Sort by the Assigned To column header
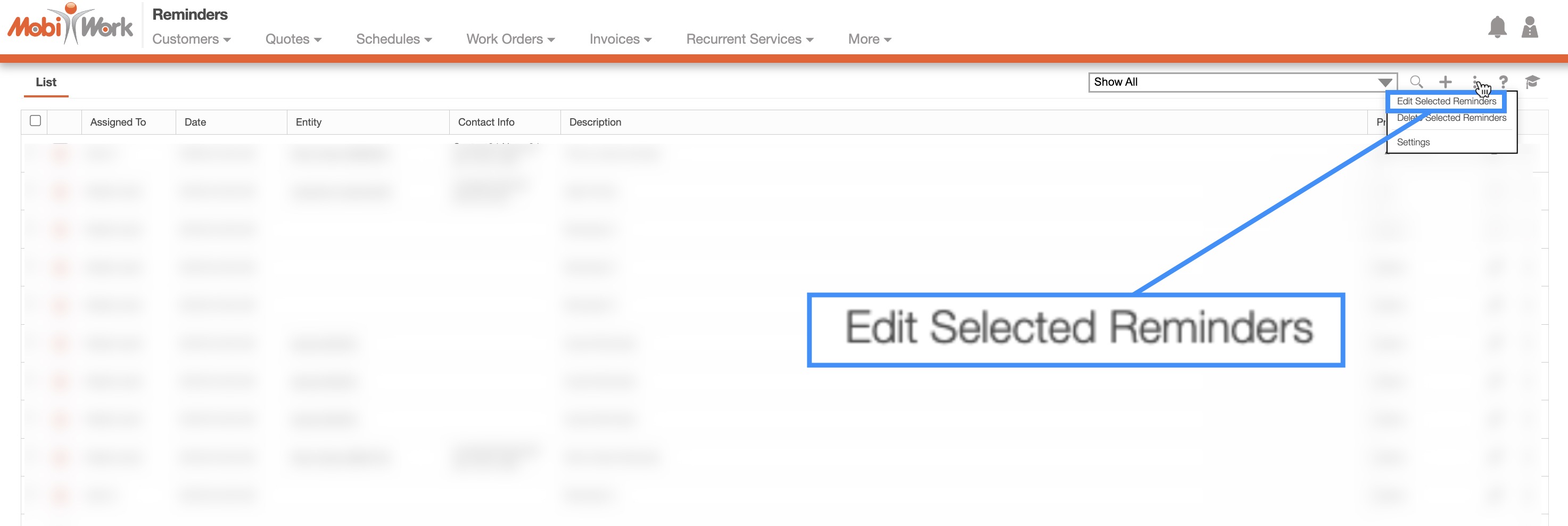1568x526 pixels. [x=118, y=122]
